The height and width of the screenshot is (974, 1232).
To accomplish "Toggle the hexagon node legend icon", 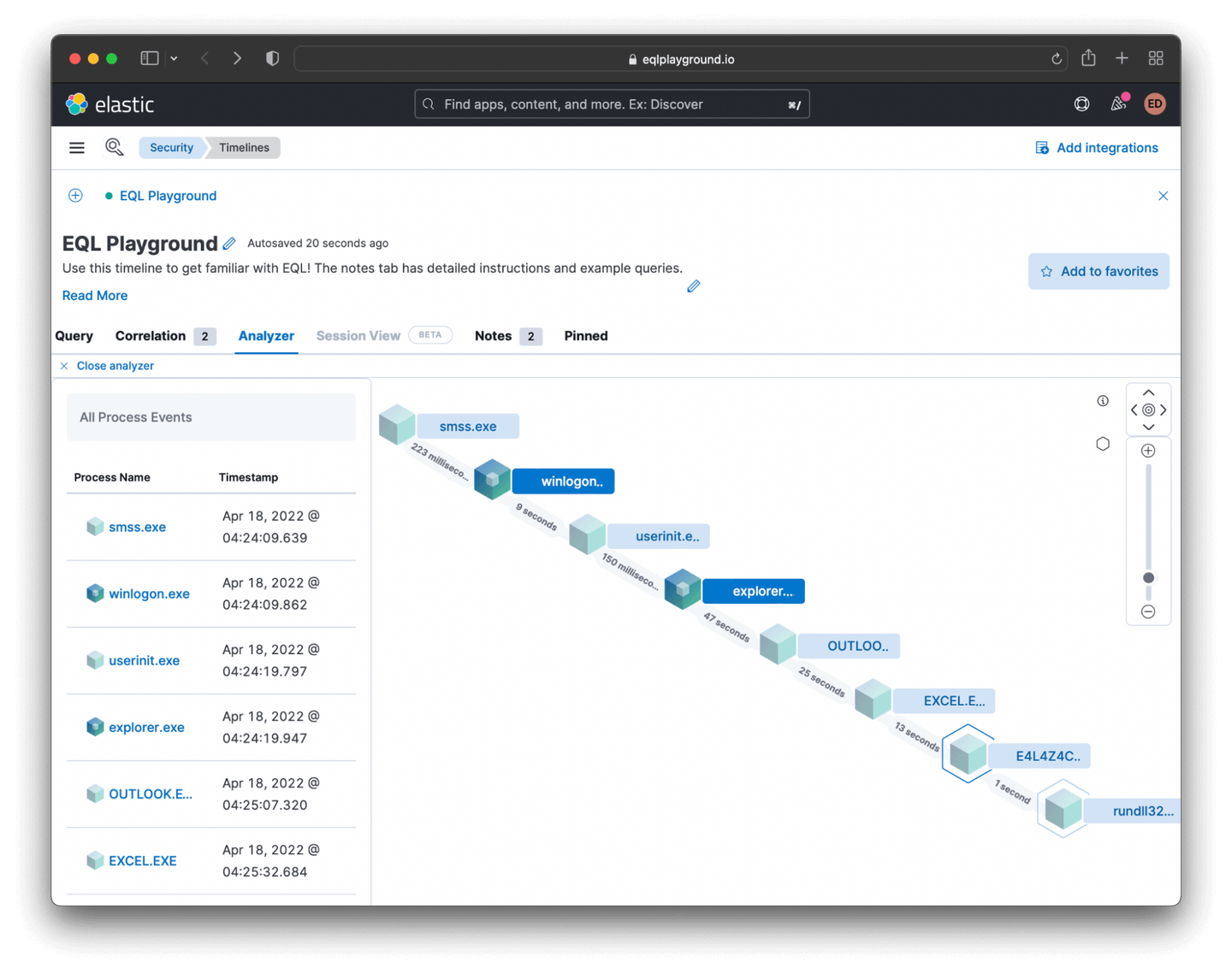I will click(1103, 444).
